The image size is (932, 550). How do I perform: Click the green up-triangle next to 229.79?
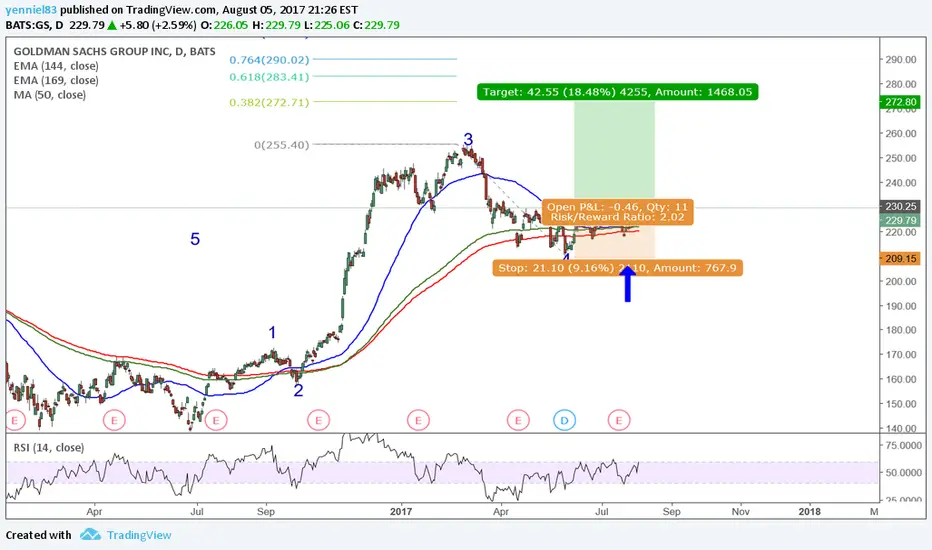(112, 25)
